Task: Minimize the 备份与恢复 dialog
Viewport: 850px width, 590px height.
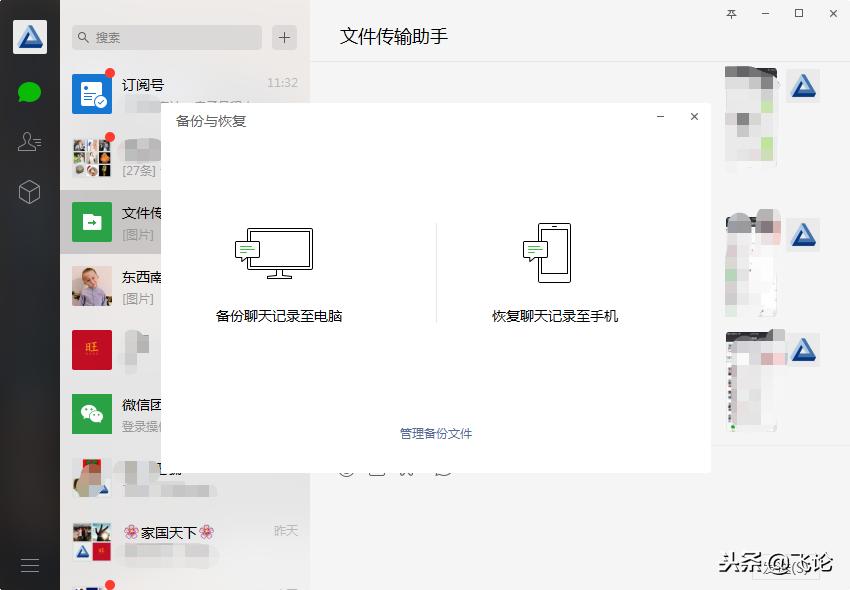Action: (x=660, y=117)
